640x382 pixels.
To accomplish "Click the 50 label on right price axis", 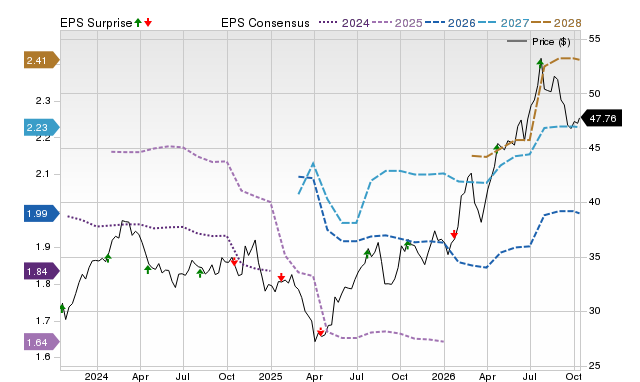I will (594, 93).
